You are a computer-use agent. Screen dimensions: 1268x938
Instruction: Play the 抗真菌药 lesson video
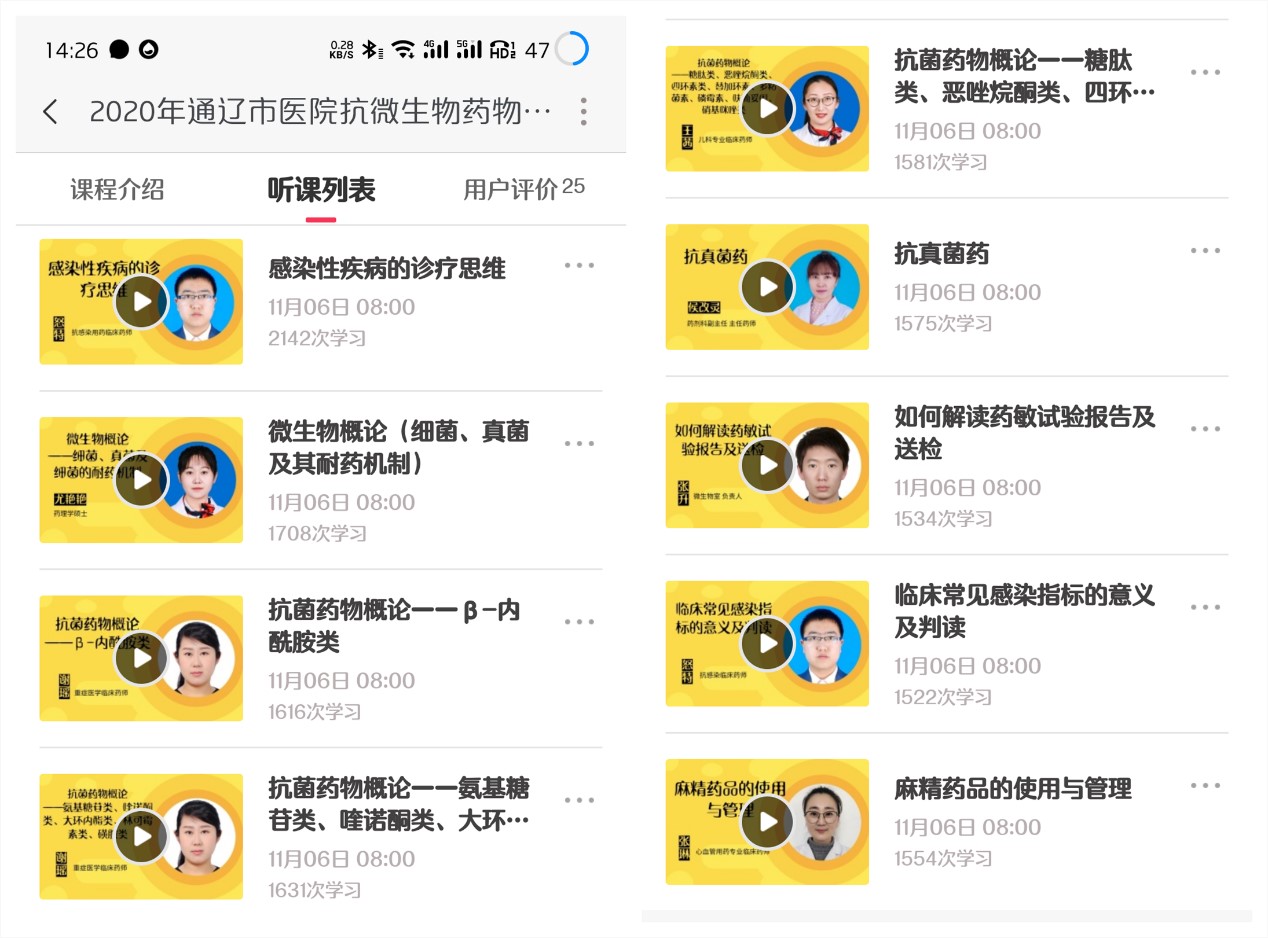[x=767, y=287]
